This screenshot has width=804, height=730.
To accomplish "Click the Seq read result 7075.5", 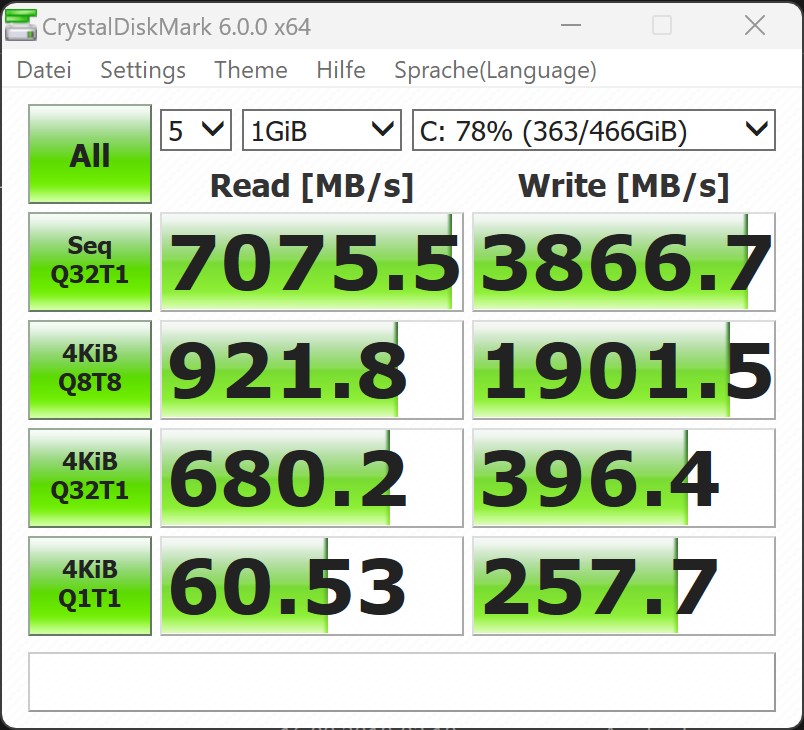I will [x=312, y=262].
